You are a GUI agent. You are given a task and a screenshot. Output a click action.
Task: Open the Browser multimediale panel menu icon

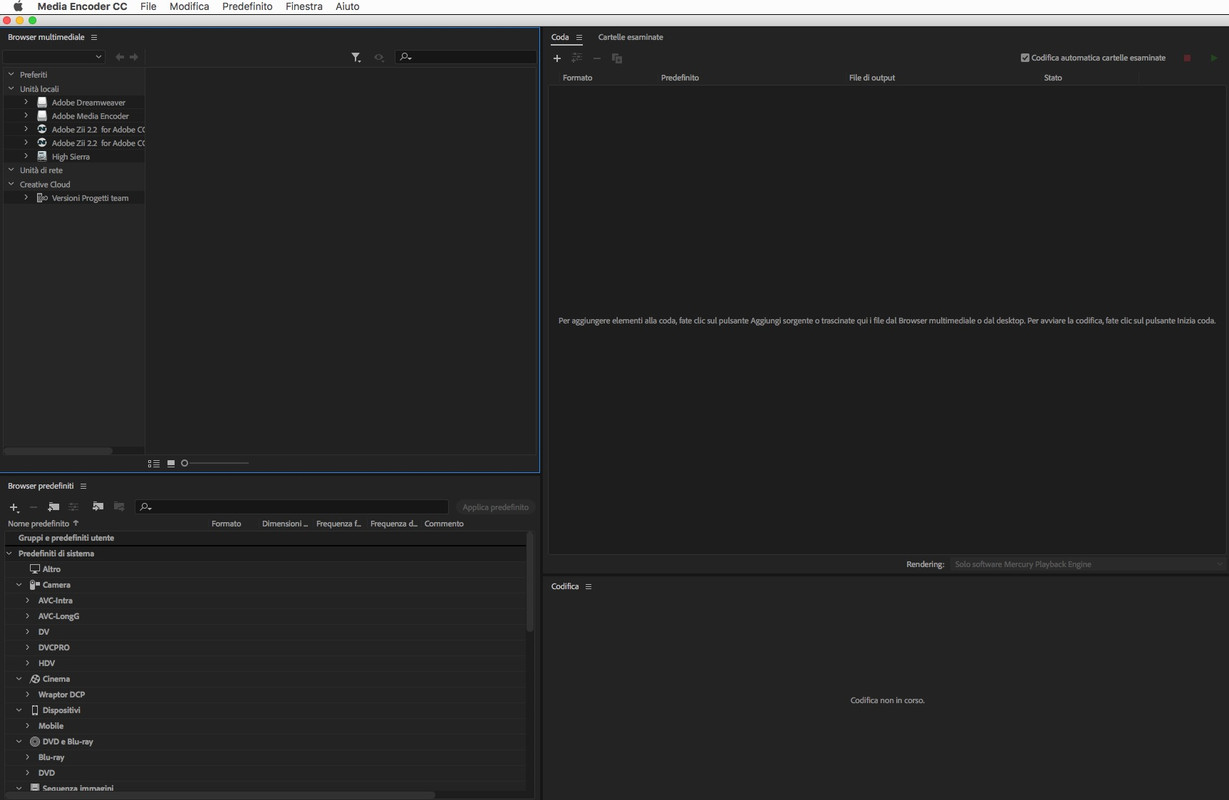pos(94,37)
